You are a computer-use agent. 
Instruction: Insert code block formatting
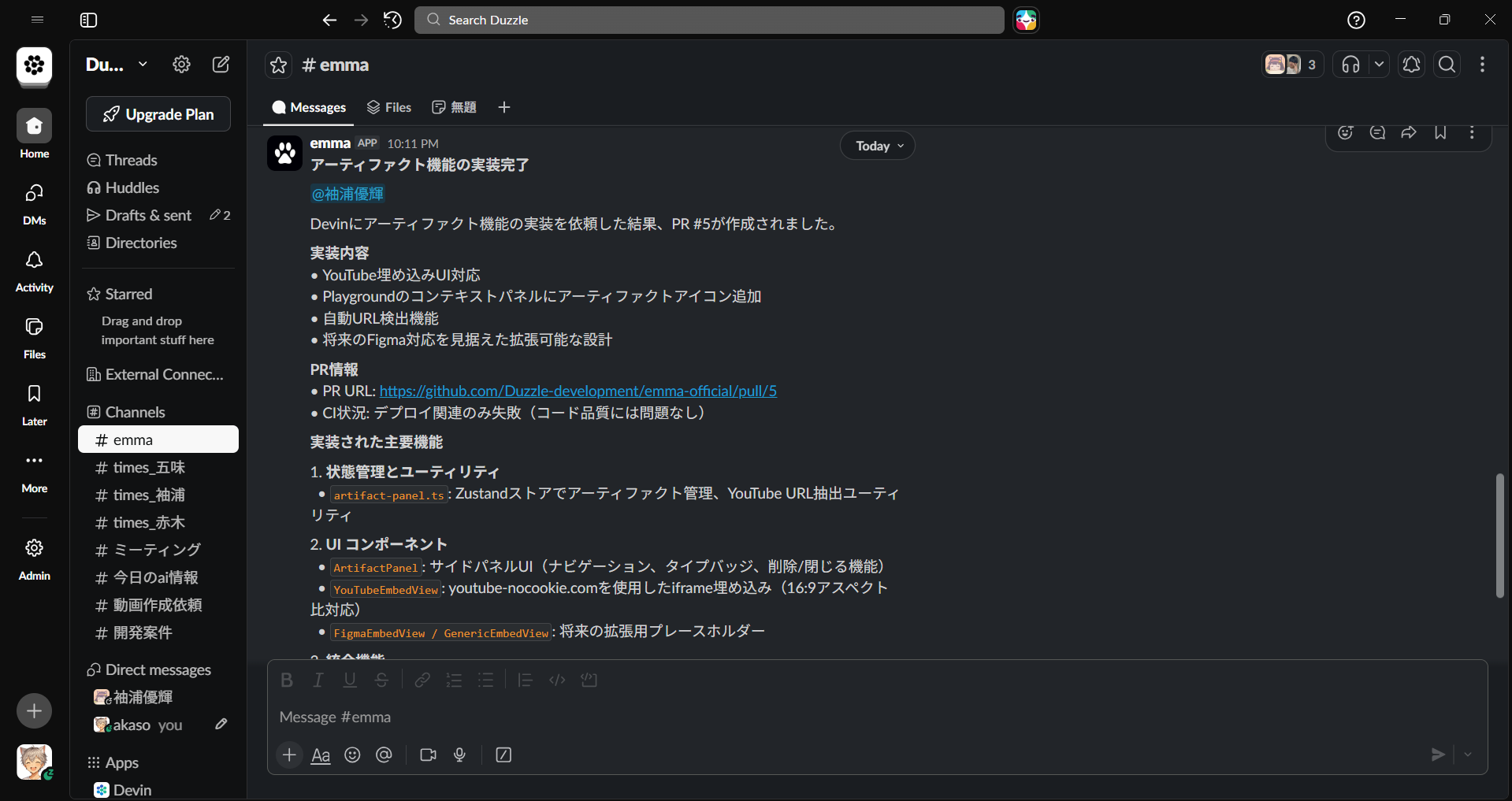click(x=589, y=680)
